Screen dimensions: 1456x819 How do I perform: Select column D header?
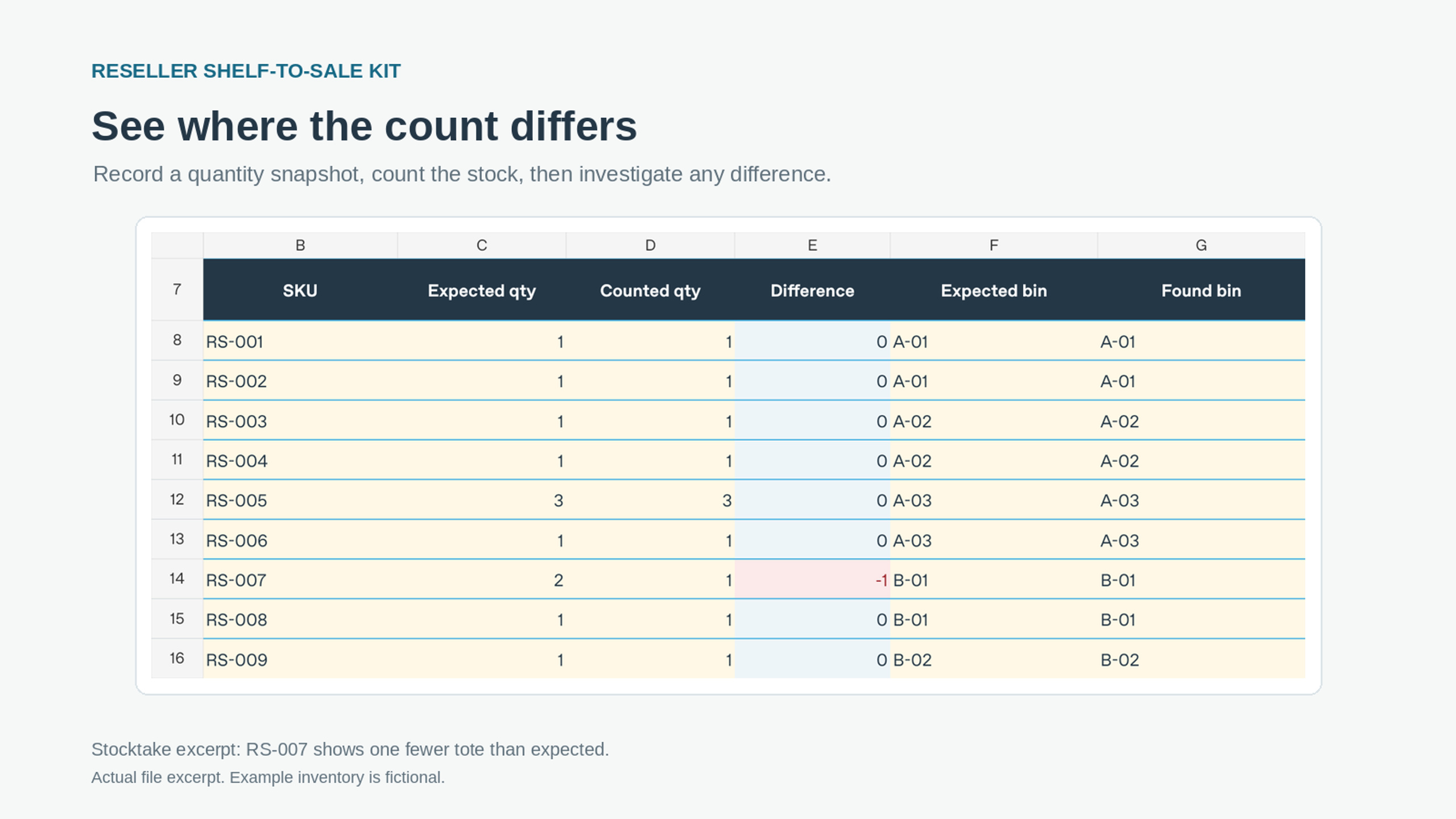click(x=650, y=245)
